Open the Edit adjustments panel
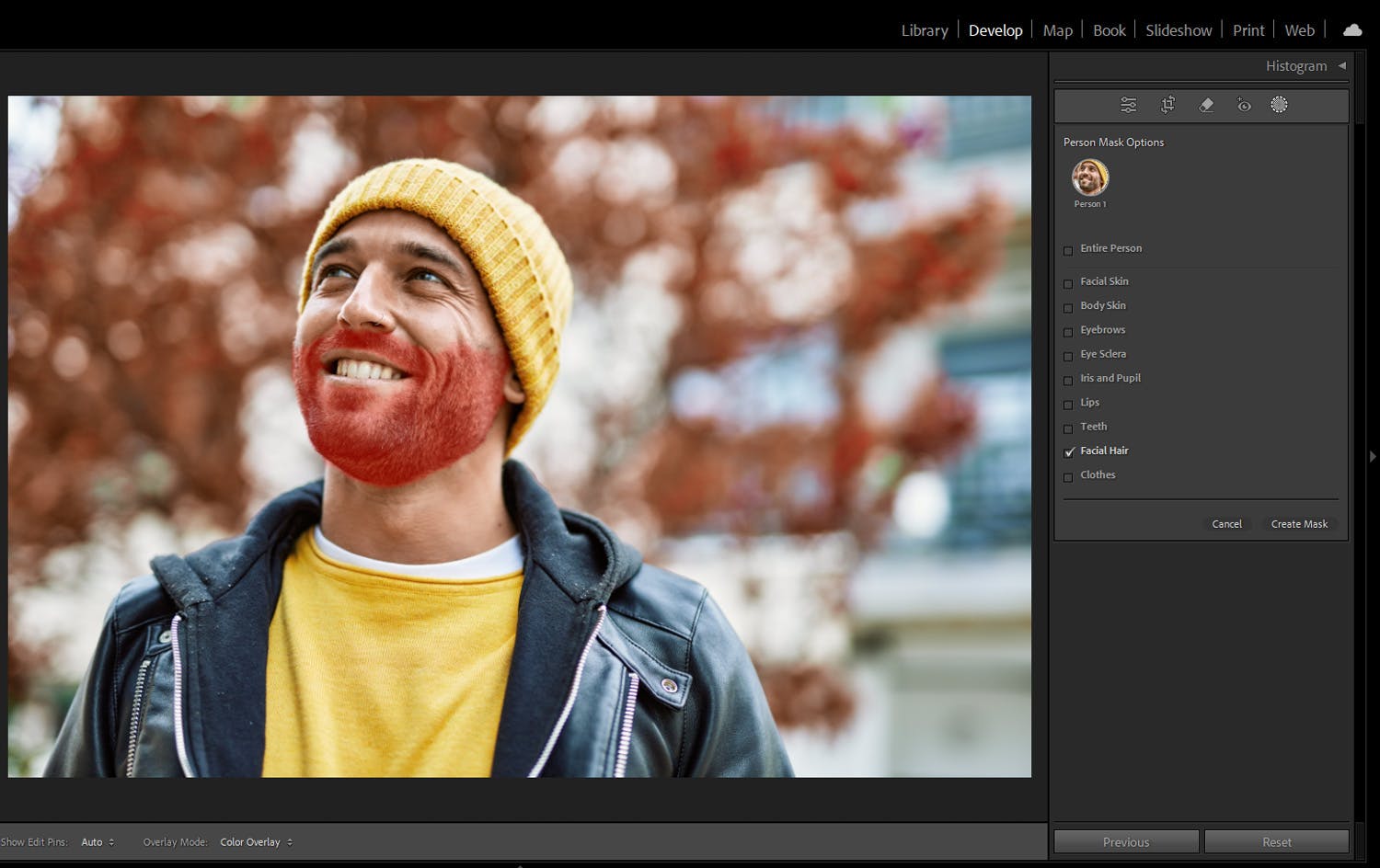The width and height of the screenshot is (1380, 868). pyautogui.click(x=1128, y=104)
